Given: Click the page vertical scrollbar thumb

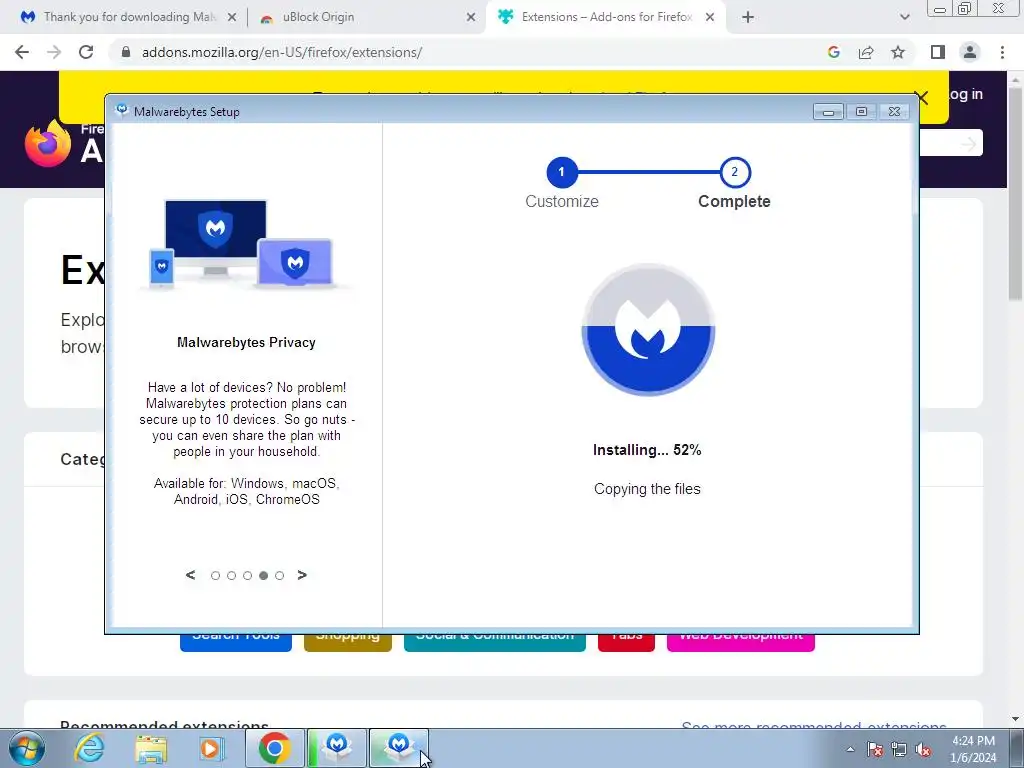Looking at the screenshot, I should point(1016,193).
